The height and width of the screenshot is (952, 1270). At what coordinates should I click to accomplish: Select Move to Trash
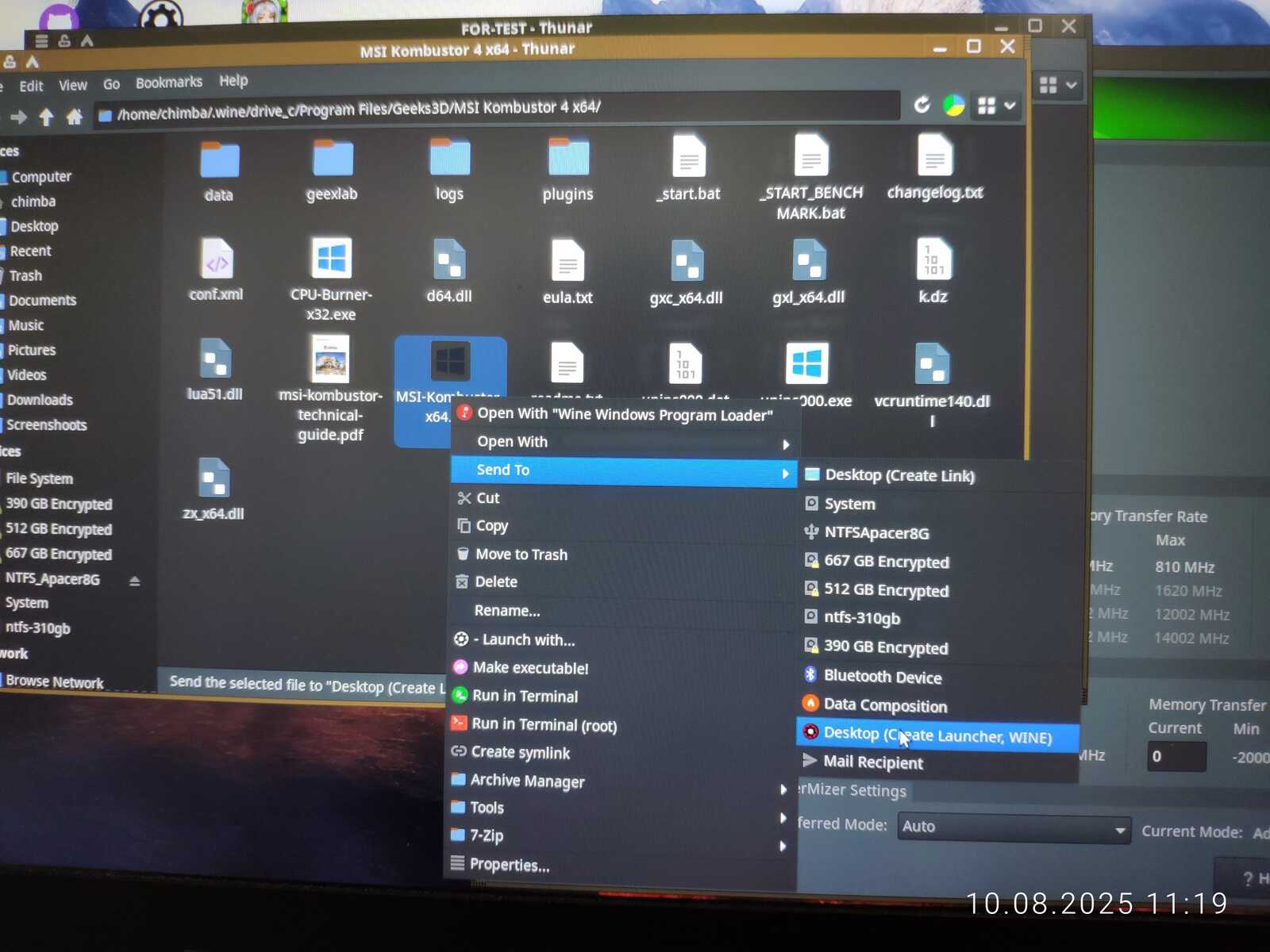point(622,555)
